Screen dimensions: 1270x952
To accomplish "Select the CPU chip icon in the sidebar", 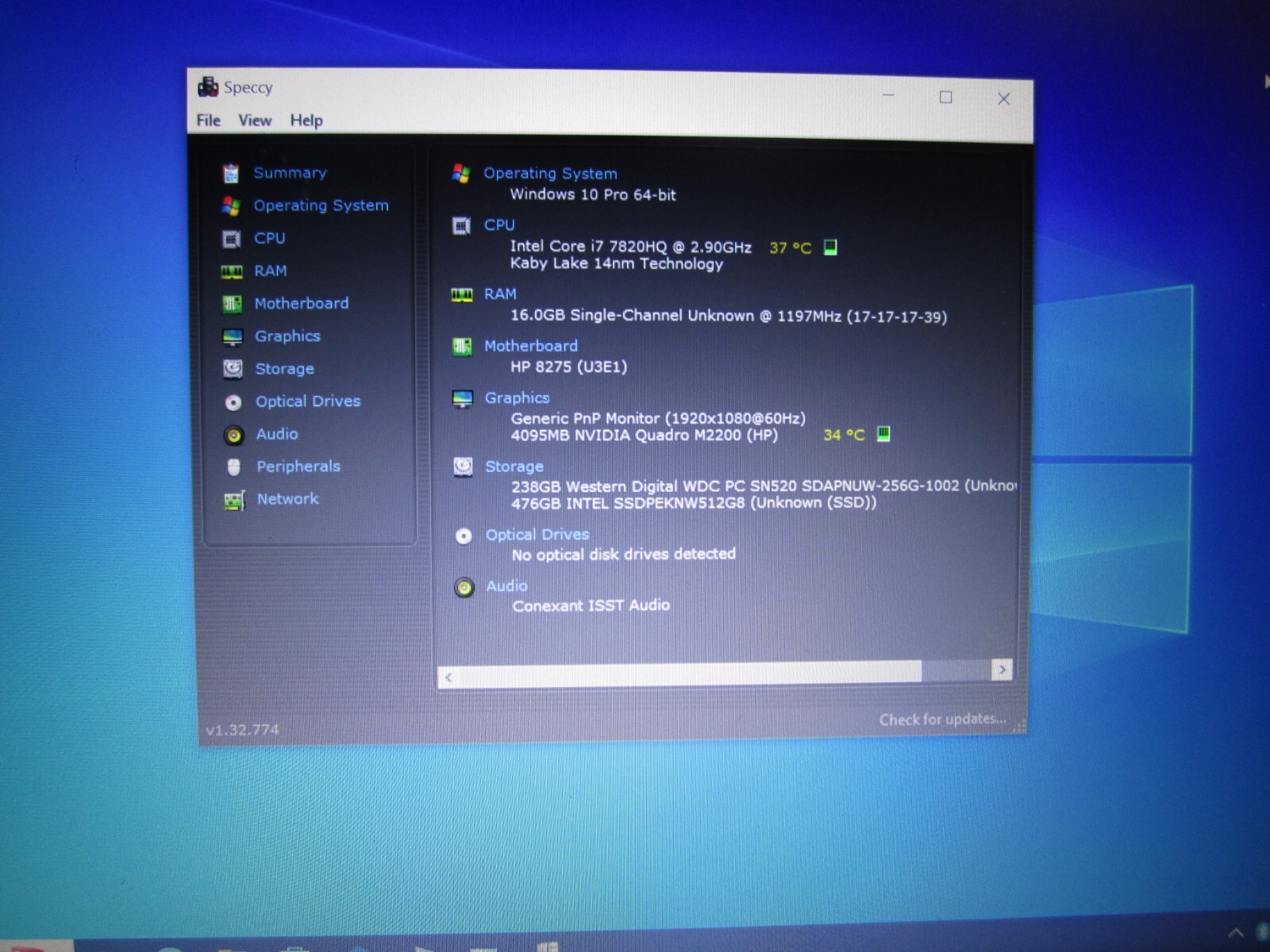I will point(231,239).
